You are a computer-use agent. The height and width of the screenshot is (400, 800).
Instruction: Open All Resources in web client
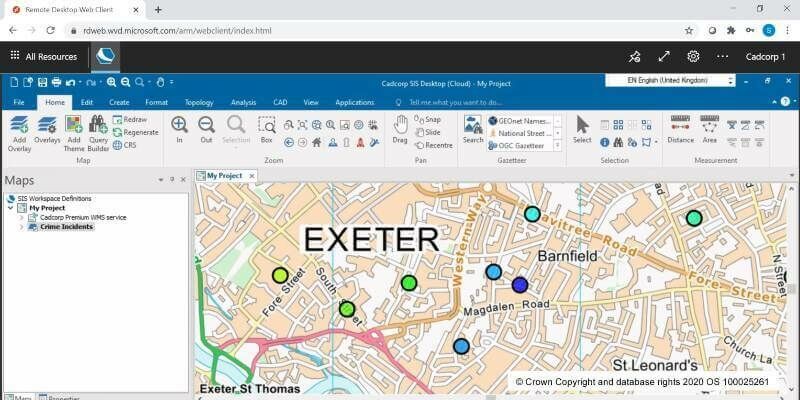(x=44, y=57)
